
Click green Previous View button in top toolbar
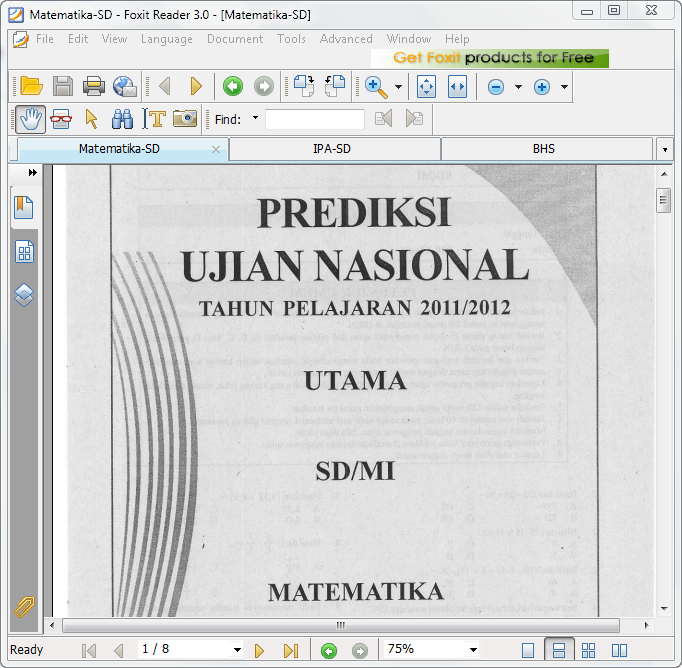pos(233,86)
